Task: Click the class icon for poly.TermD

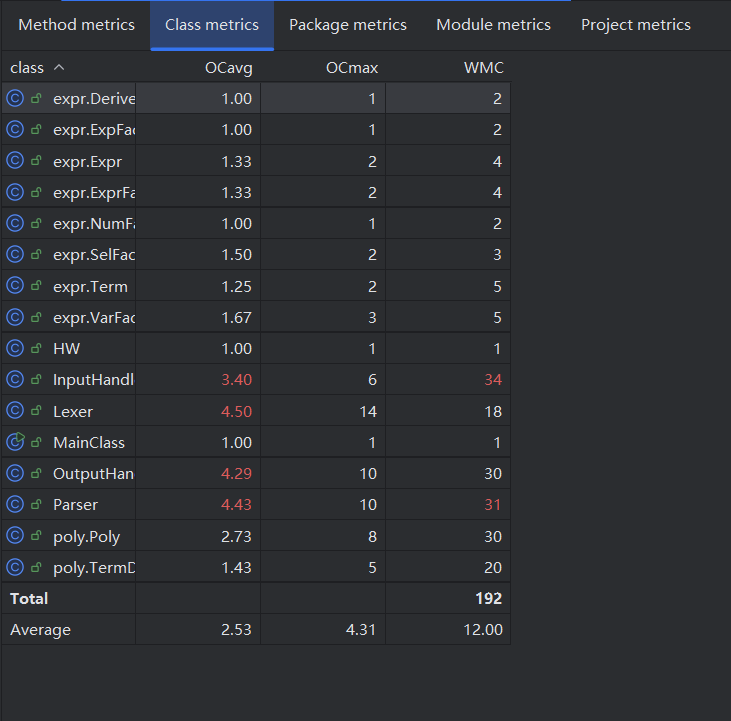Action: [15, 567]
